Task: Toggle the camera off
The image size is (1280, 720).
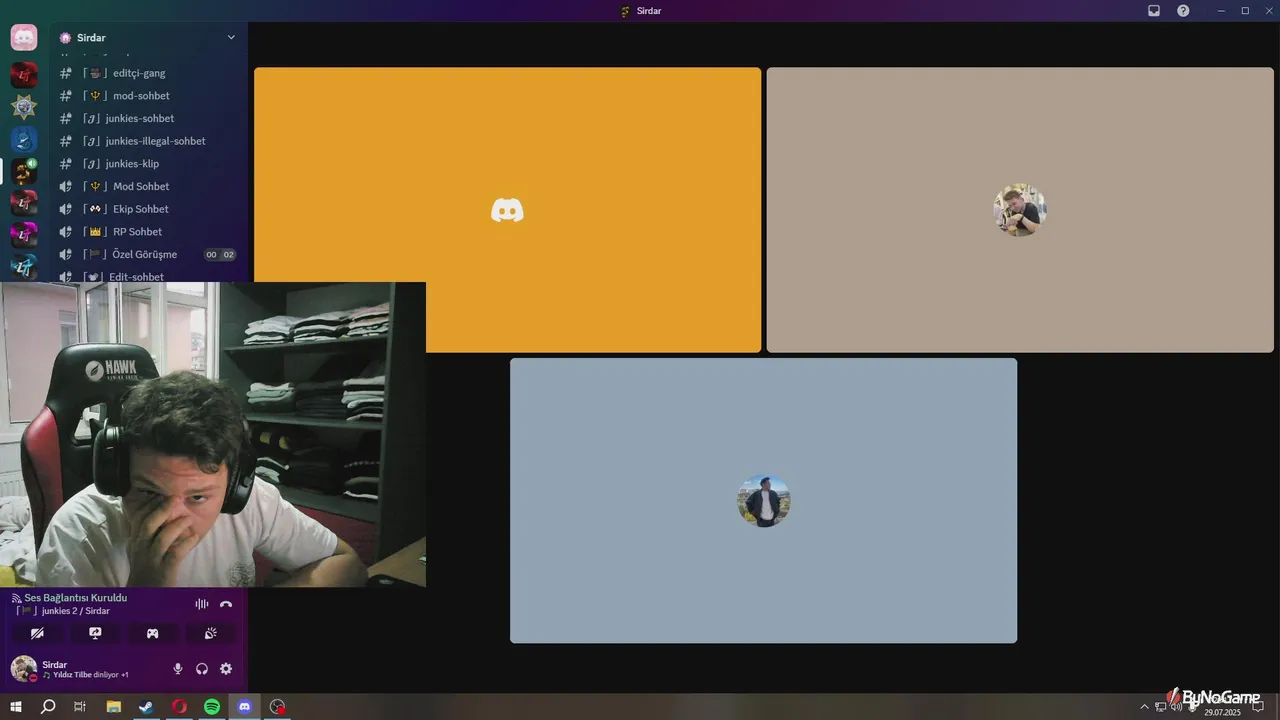Action: point(37,633)
